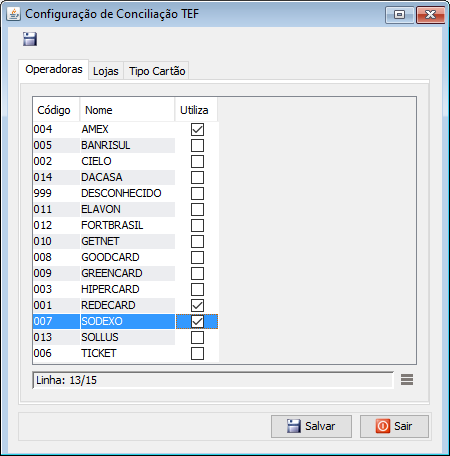
Task: Check the SOLLUS Utiliza checkbox
Action: pyautogui.click(x=197, y=337)
